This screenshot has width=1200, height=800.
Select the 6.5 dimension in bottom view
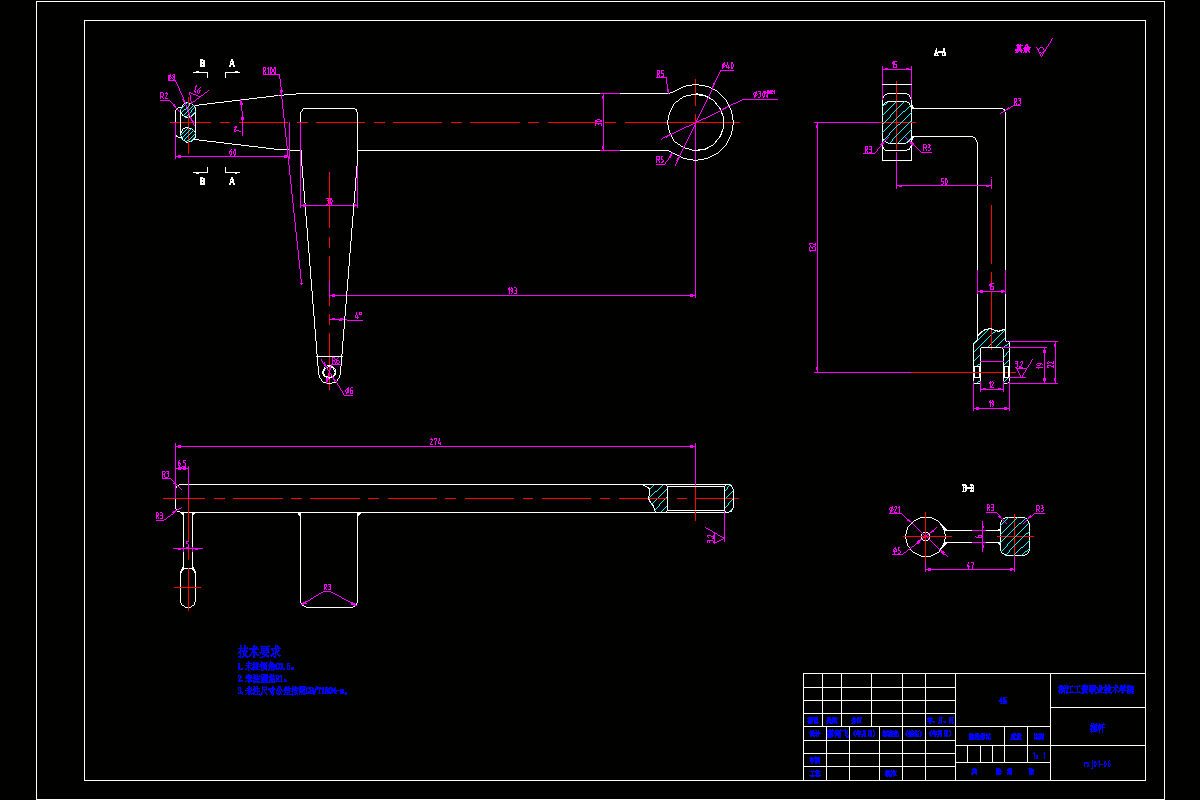pyautogui.click(x=182, y=464)
